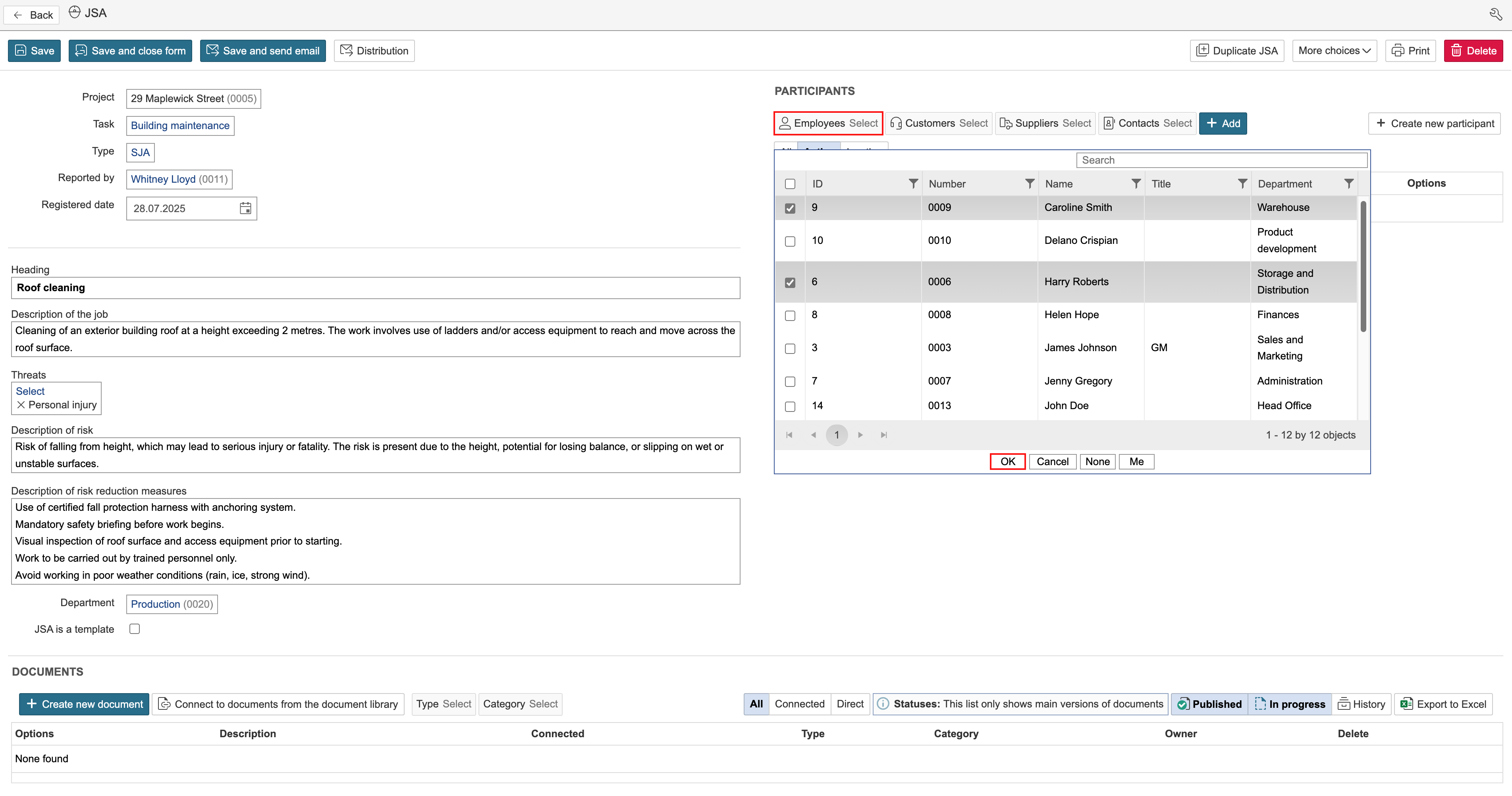Enable the JSA is a template checkbox
Viewport: 1512px width, 796px height.
[135, 629]
